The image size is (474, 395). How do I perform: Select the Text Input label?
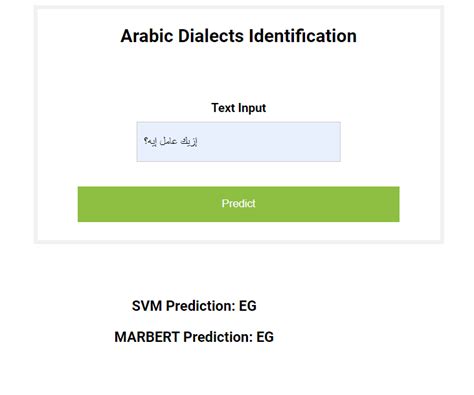238,108
